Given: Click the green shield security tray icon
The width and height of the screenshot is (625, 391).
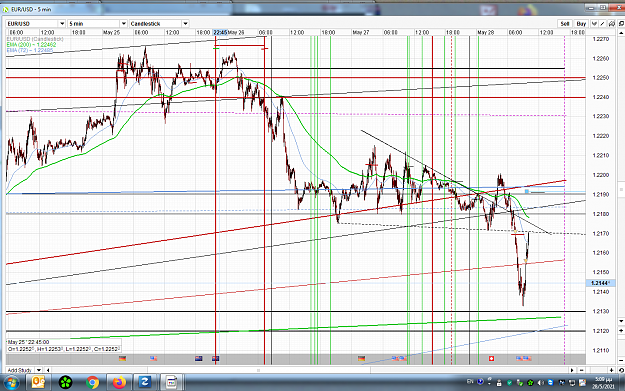Looking at the screenshot, I should click(510, 383).
